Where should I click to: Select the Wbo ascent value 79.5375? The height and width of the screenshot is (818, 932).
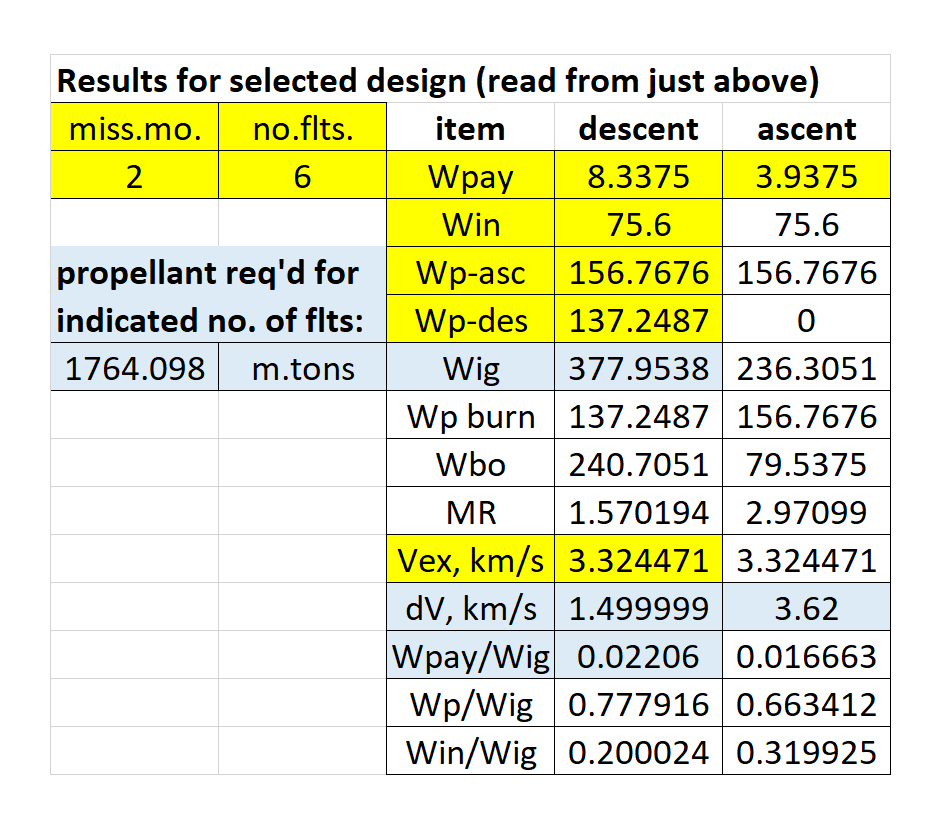[807, 463]
